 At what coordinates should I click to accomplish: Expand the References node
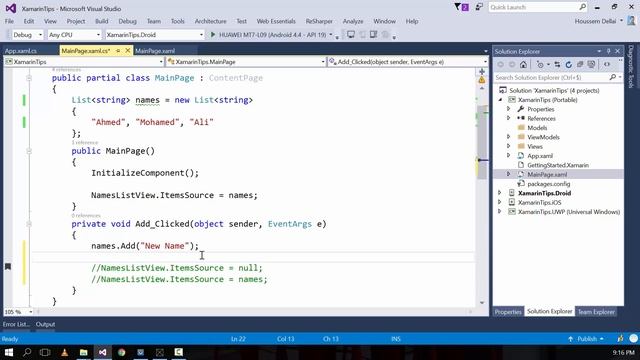tap(509, 118)
